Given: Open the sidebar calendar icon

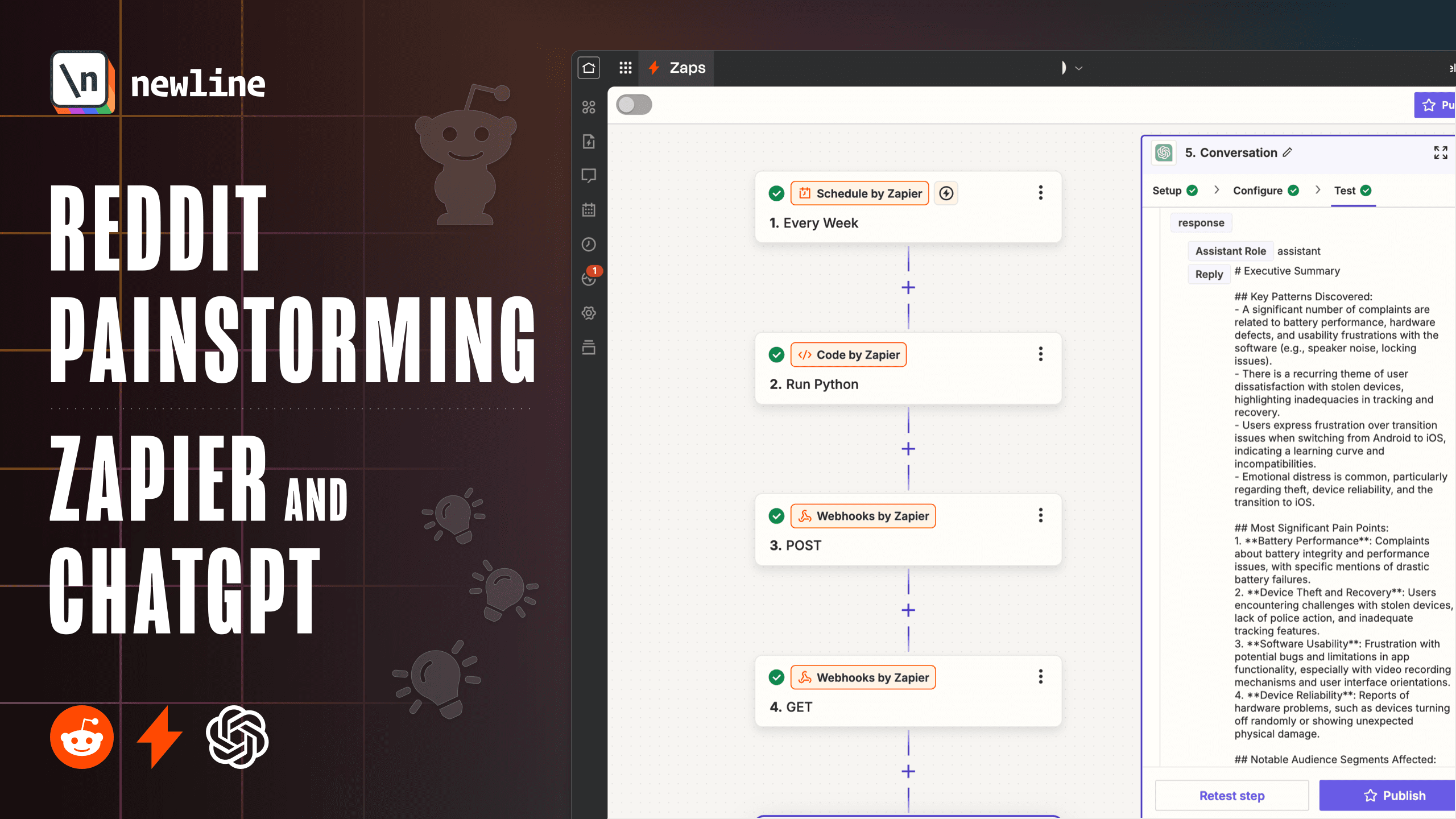Looking at the screenshot, I should [x=589, y=210].
